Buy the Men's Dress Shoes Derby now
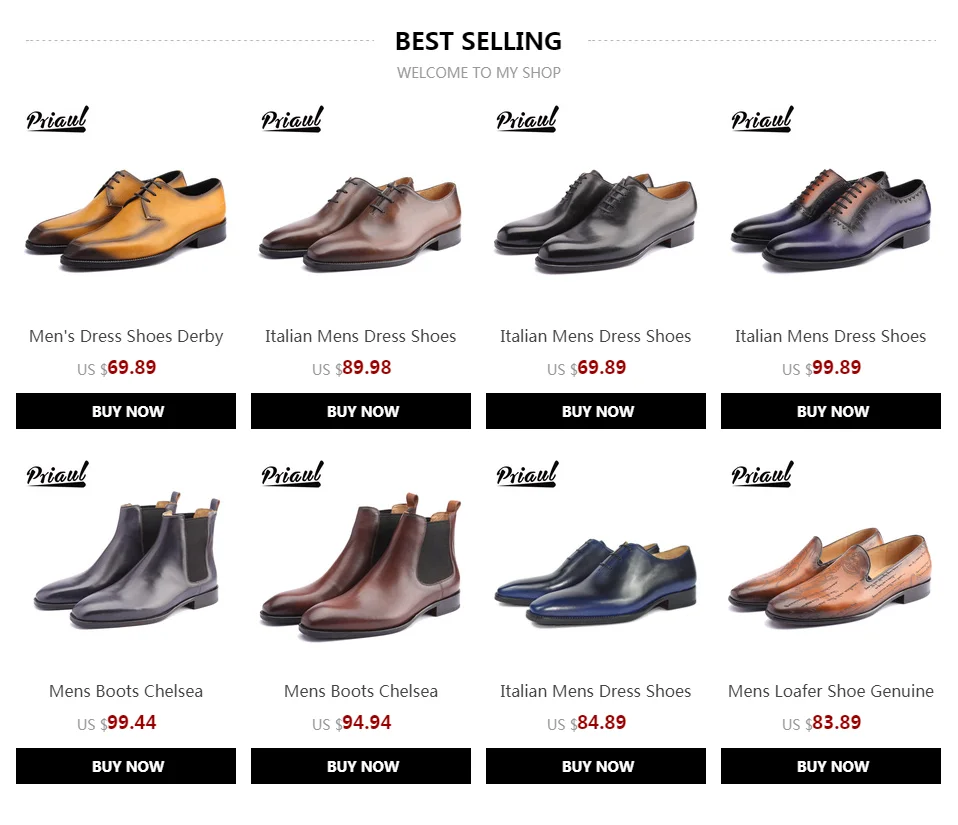Image resolution: width=958 pixels, height=825 pixels. coord(126,411)
